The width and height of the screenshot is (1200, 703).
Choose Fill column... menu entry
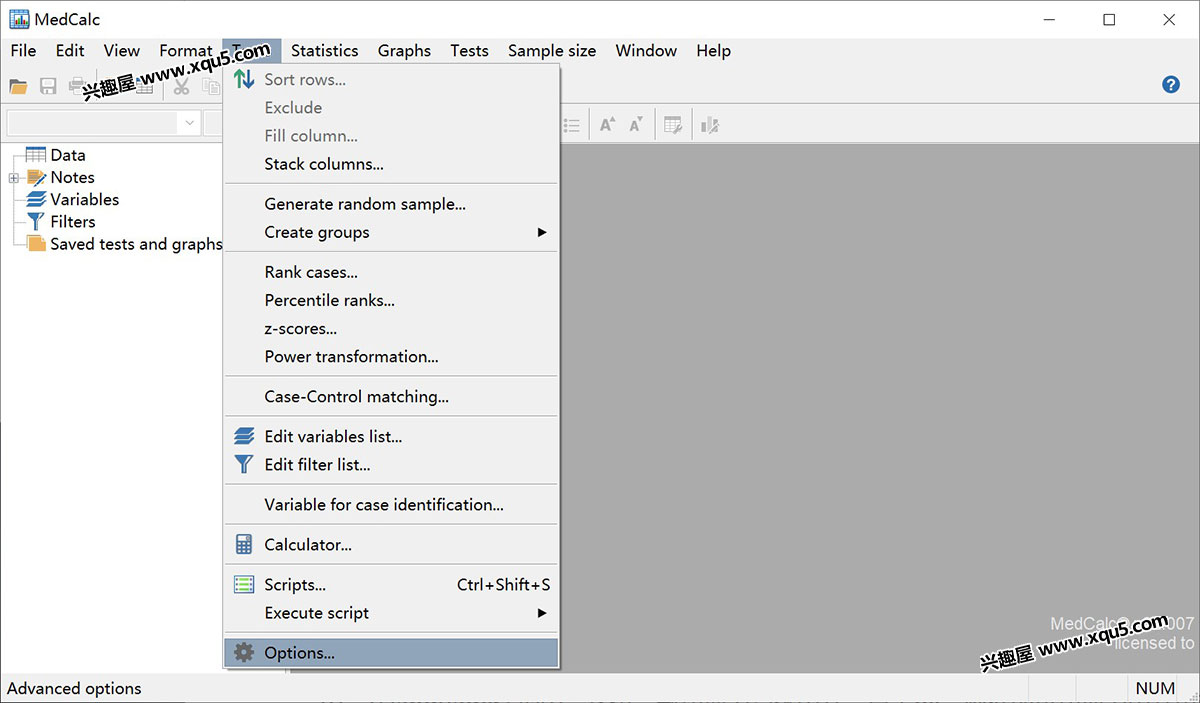coord(391,136)
